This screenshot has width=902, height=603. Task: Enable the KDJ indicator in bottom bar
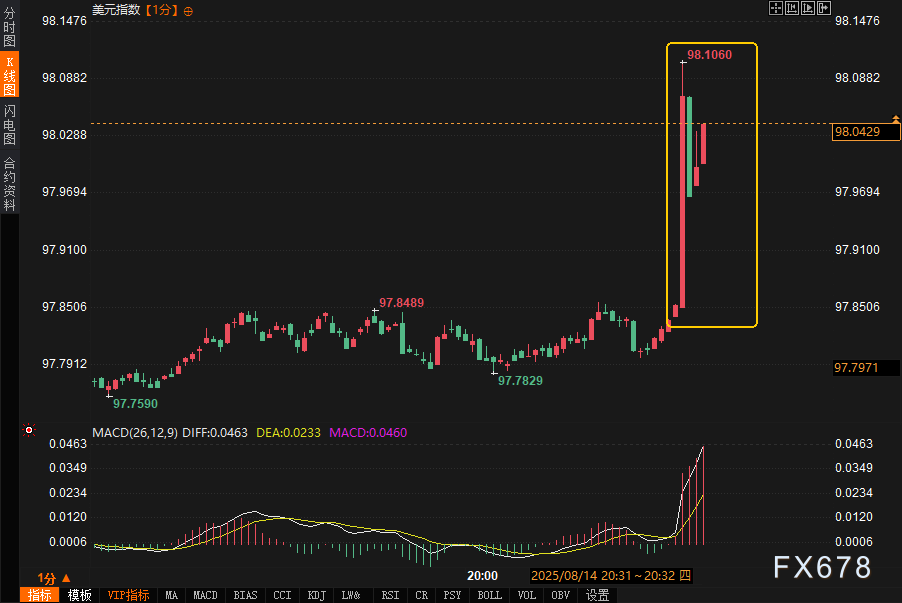[x=316, y=595]
